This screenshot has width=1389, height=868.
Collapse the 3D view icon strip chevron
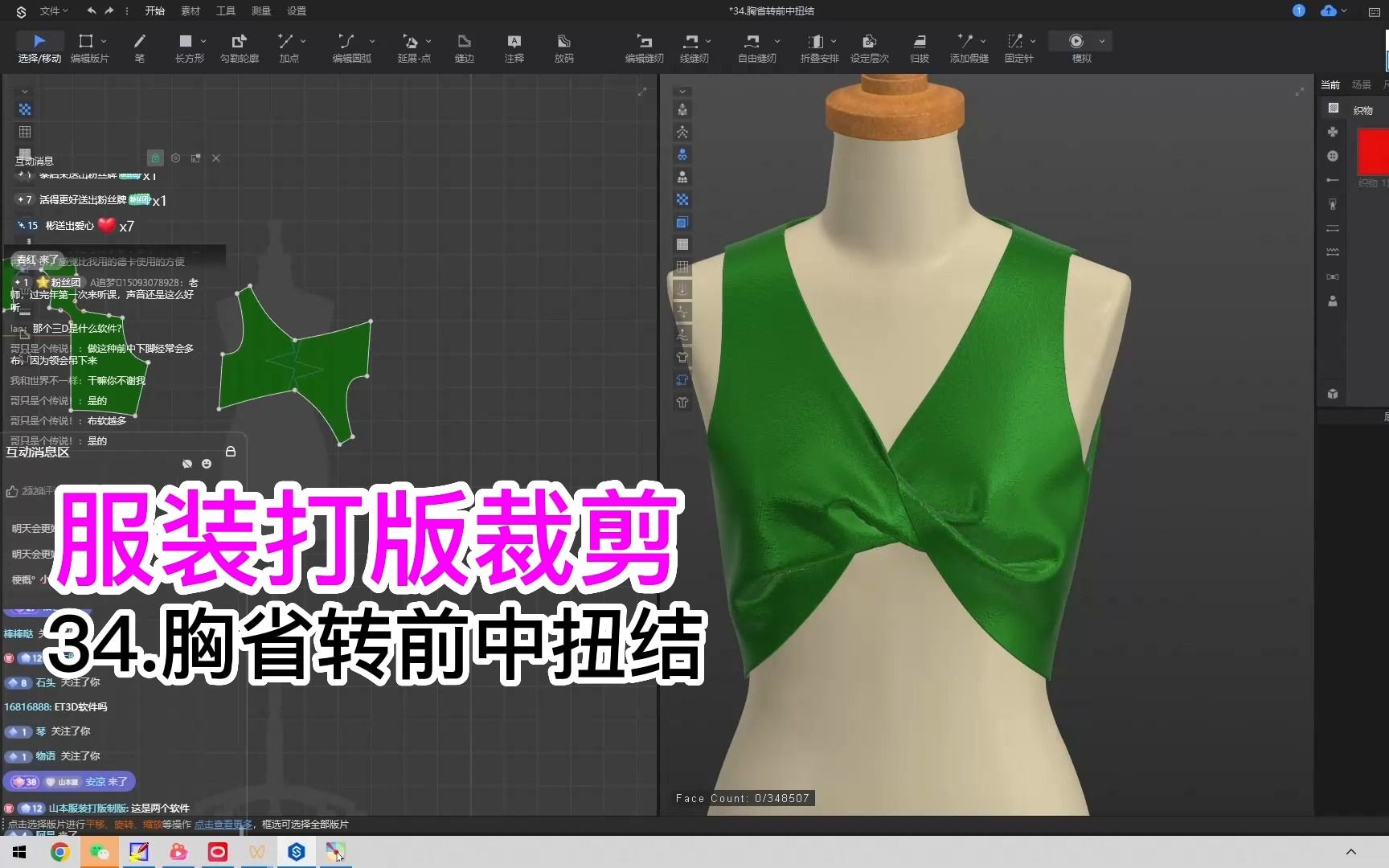click(682, 92)
